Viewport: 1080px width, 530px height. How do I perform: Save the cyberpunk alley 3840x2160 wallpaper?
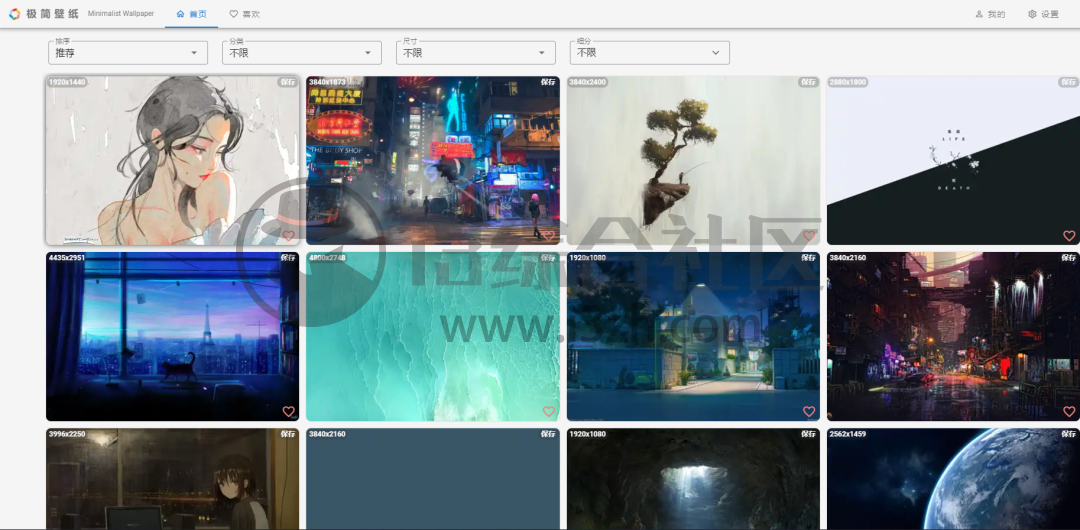[x=1068, y=258]
